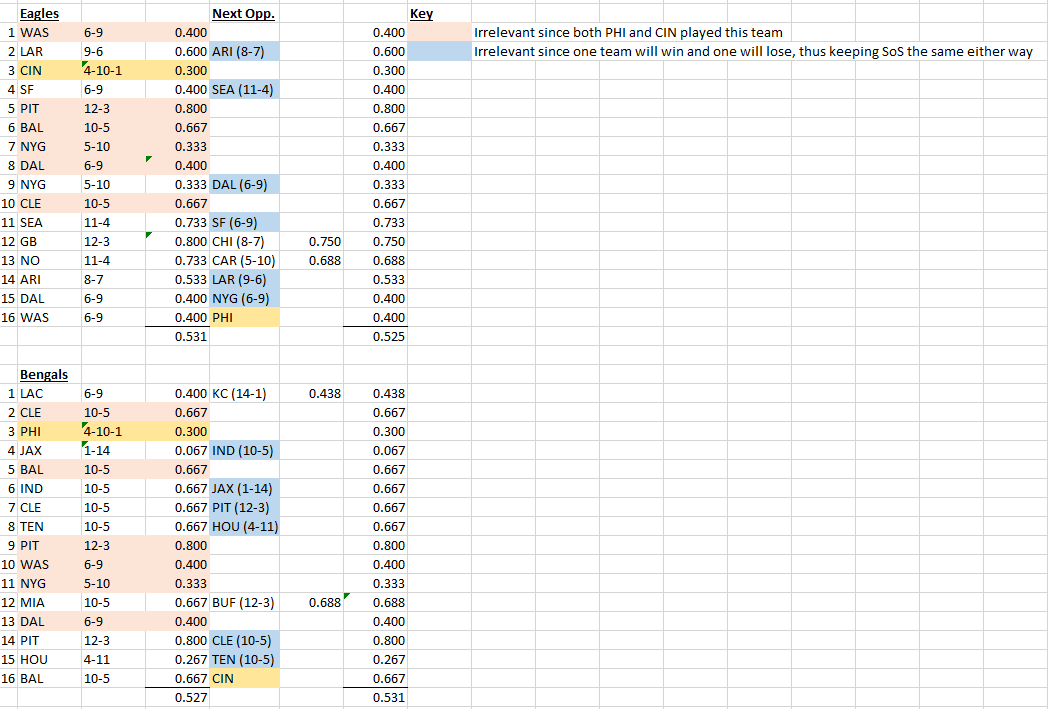Select Eagles opponent cell NO

[x=49, y=261]
